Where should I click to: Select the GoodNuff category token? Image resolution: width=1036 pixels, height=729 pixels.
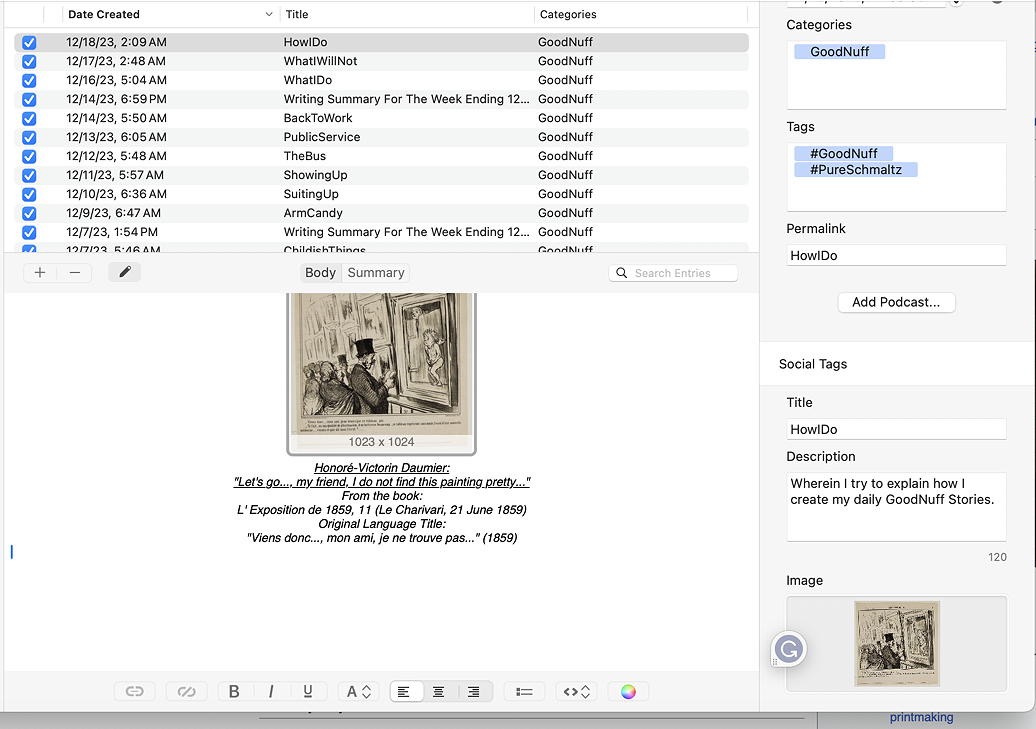coord(840,52)
